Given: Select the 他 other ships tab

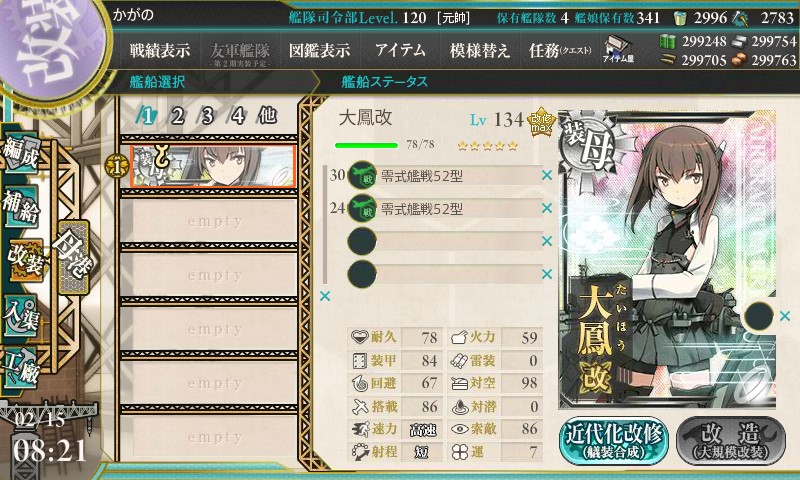Looking at the screenshot, I should [267, 116].
